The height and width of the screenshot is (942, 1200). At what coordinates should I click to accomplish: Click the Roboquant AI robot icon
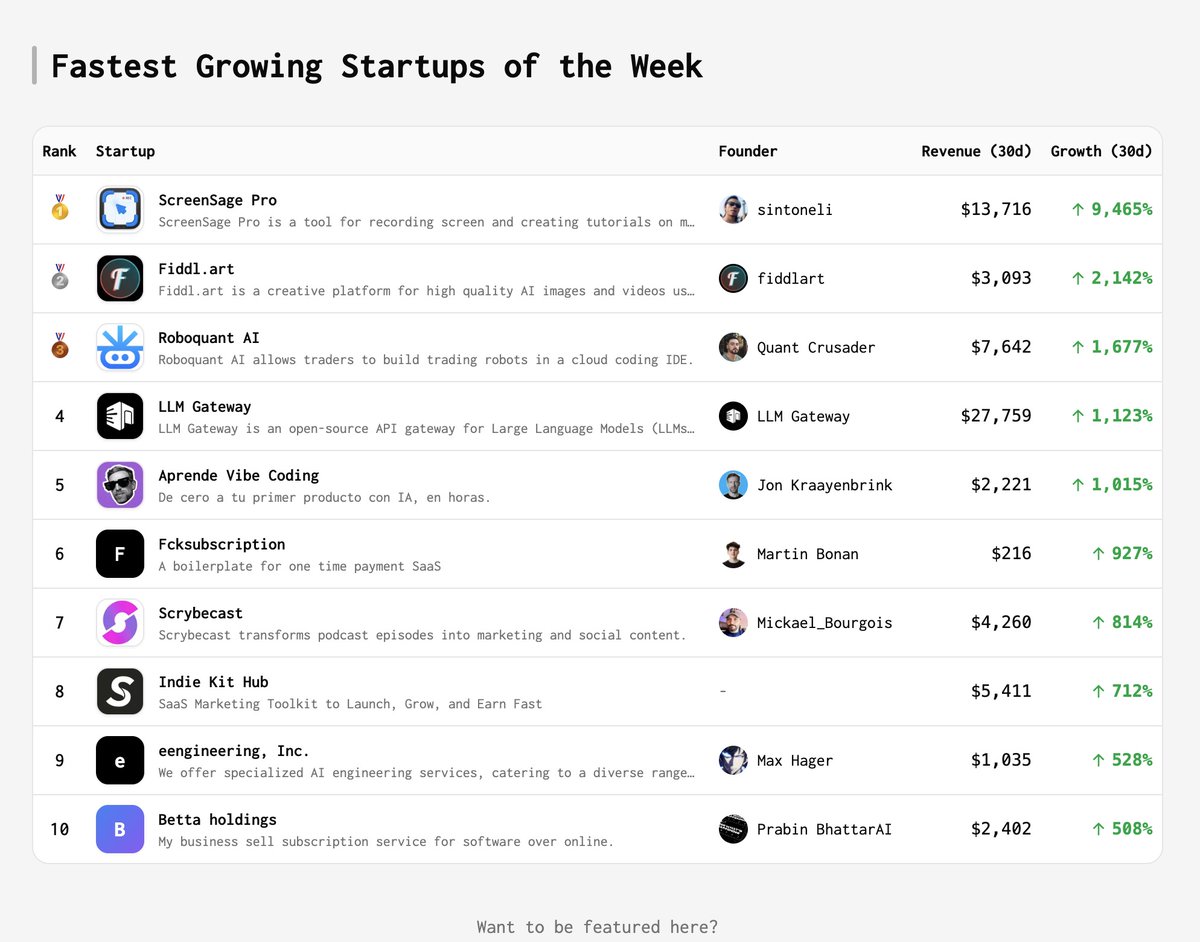click(120, 347)
